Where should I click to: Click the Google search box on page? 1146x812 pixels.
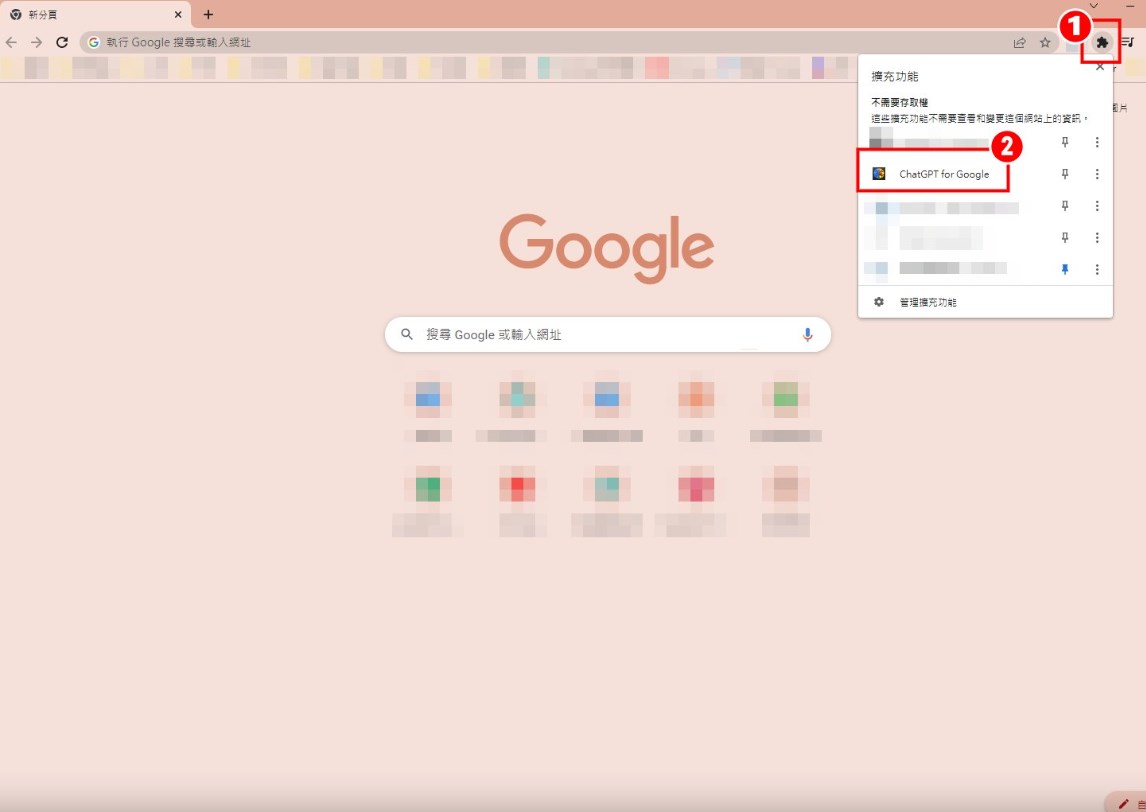pyautogui.click(x=600, y=335)
